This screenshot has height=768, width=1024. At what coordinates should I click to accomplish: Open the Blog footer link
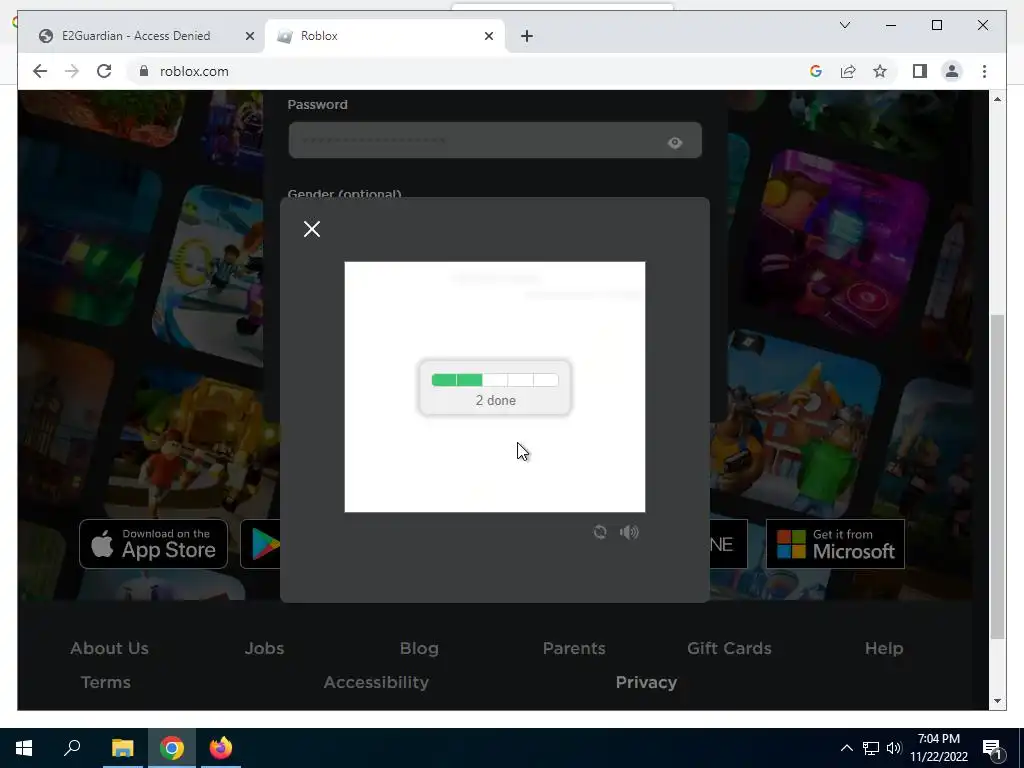pos(419,648)
